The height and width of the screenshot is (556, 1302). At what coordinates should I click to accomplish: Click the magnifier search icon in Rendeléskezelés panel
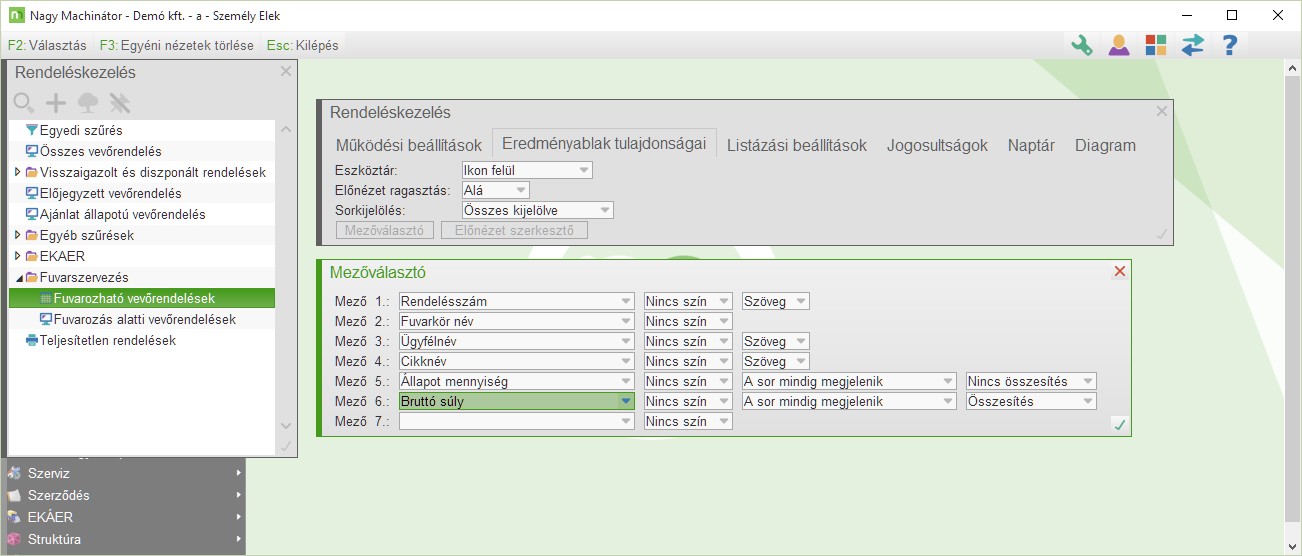point(24,102)
